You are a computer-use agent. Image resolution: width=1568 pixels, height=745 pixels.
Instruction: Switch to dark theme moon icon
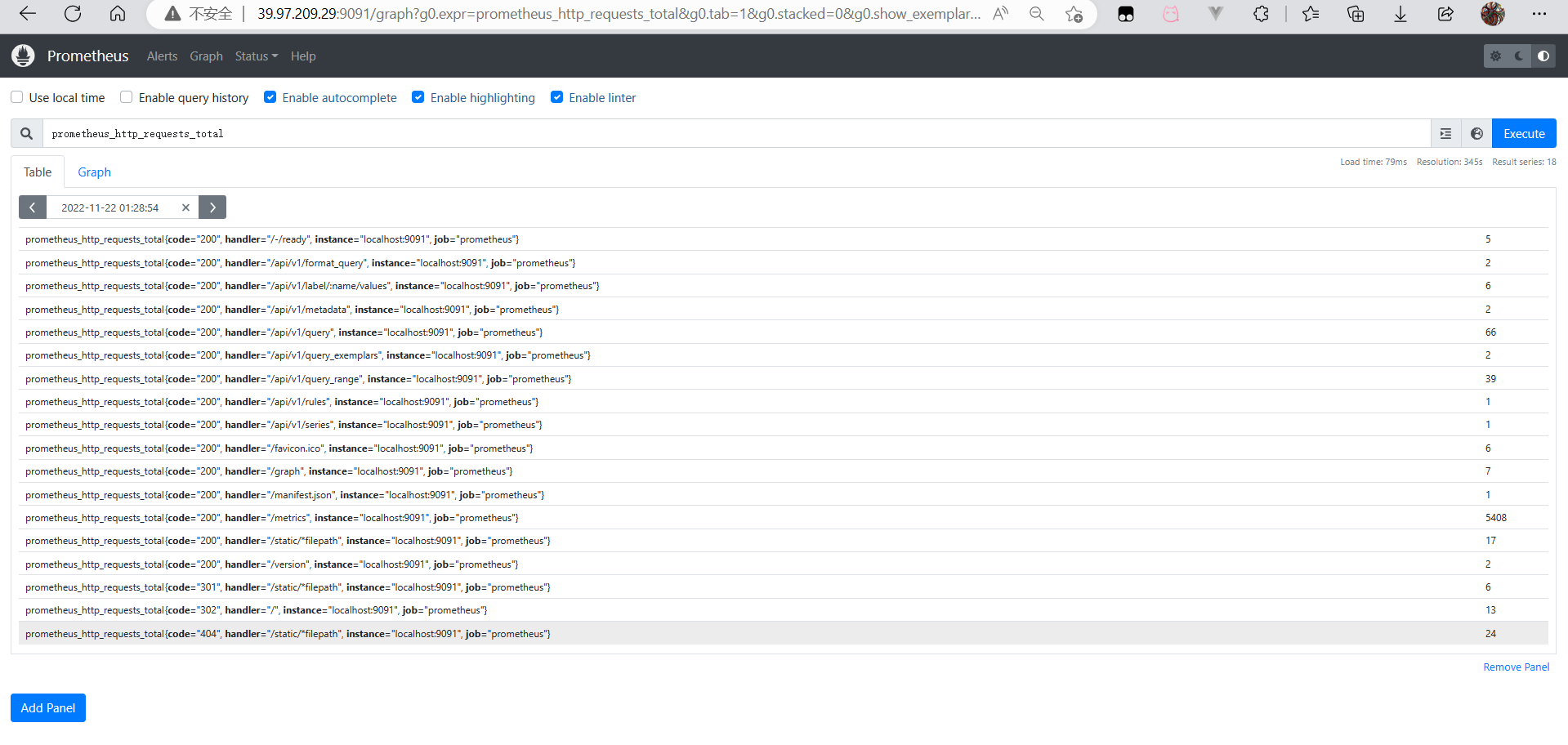pos(1519,56)
